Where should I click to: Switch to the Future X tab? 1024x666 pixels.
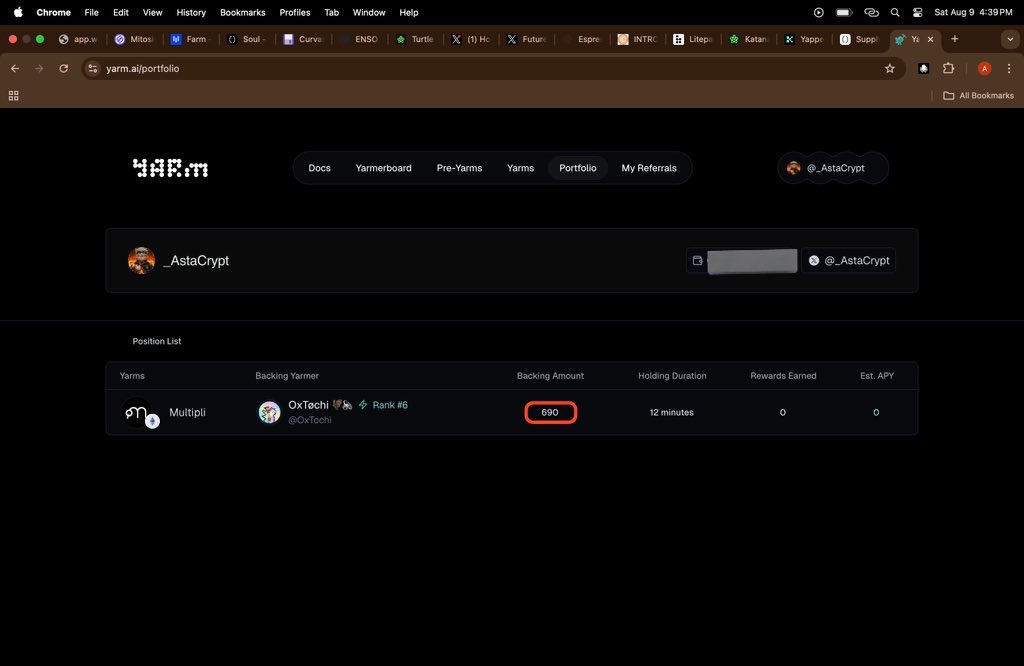528,39
